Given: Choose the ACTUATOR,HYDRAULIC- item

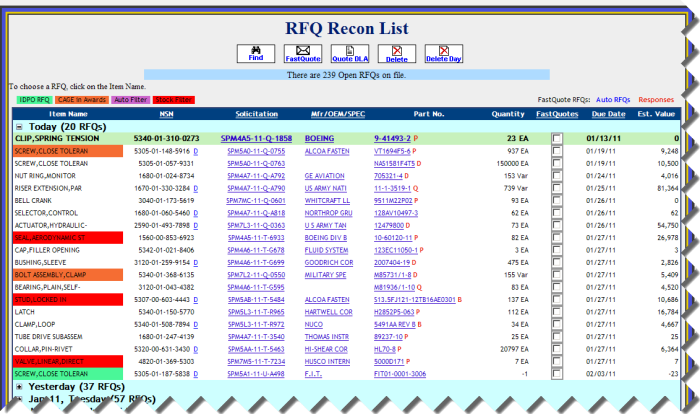Looking at the screenshot, I should (x=51, y=226).
